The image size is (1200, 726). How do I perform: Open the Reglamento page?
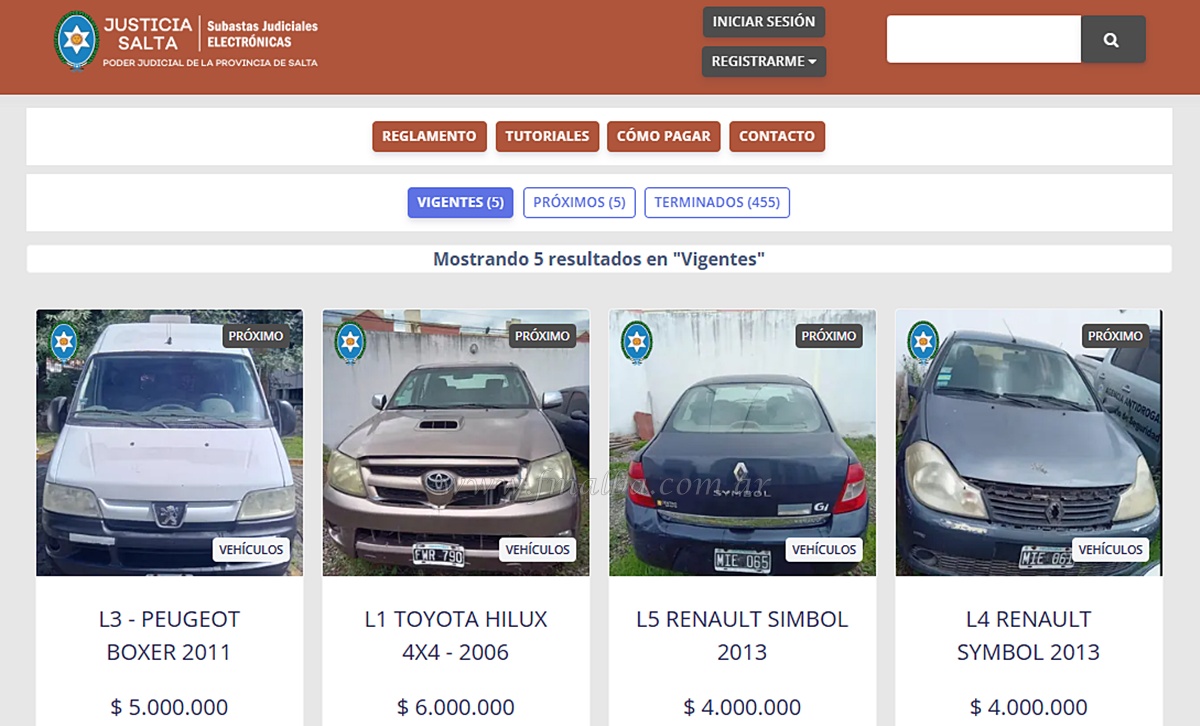429,136
